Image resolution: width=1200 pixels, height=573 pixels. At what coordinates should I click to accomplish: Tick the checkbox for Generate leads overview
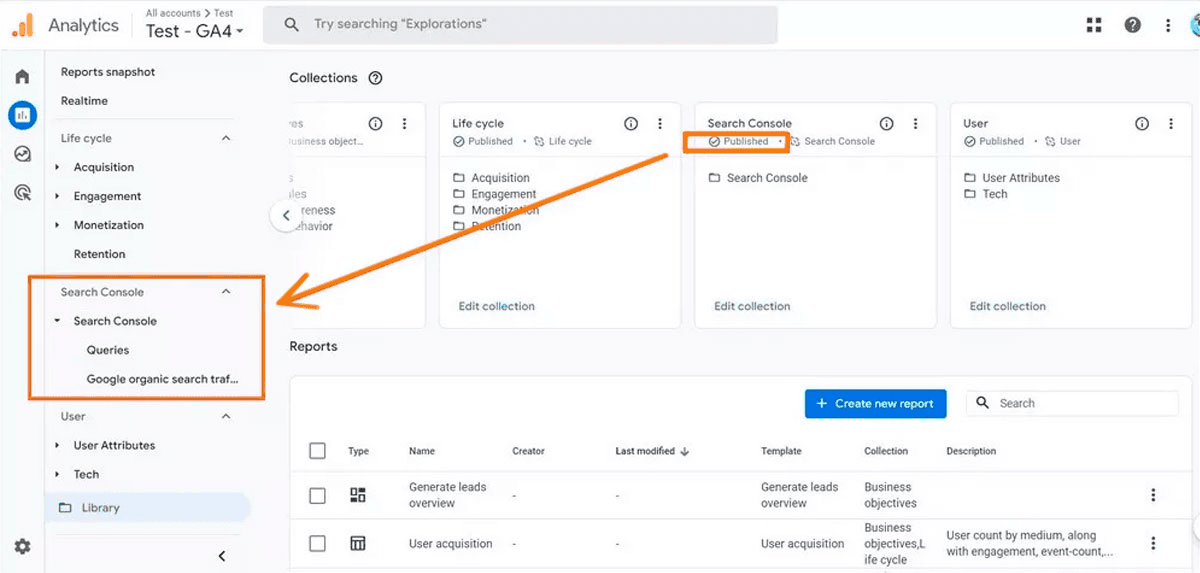tap(317, 495)
